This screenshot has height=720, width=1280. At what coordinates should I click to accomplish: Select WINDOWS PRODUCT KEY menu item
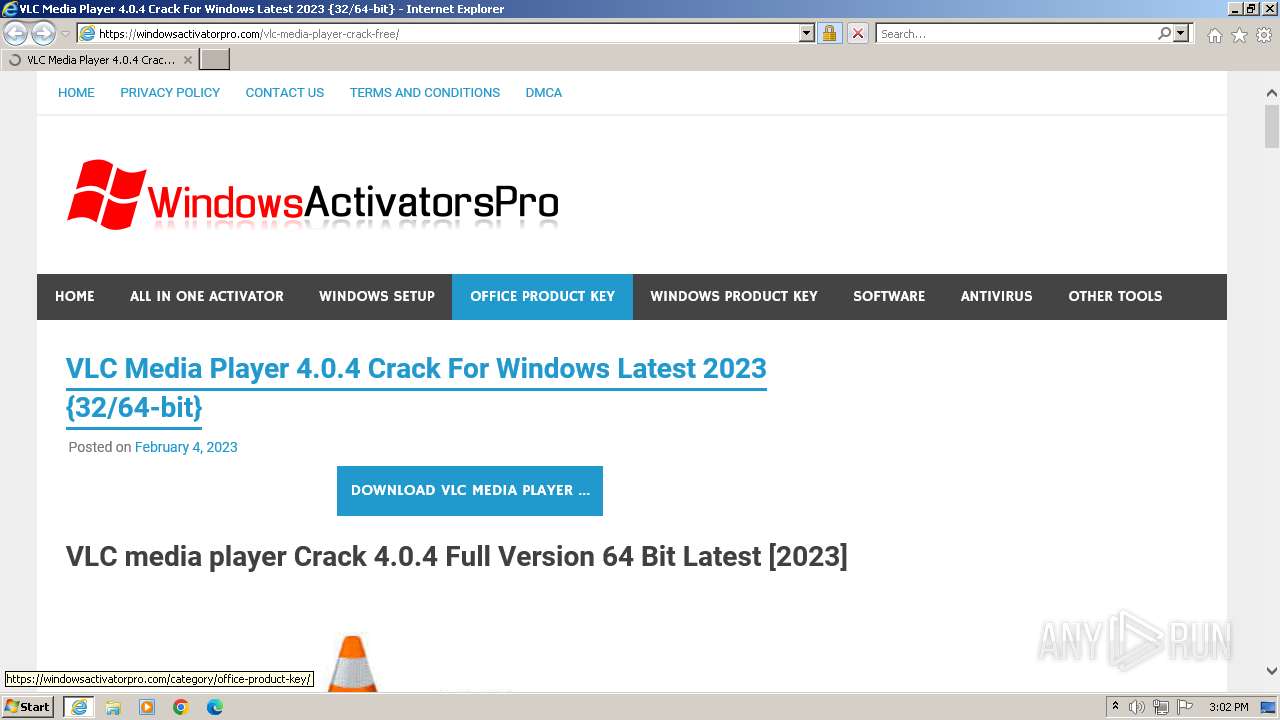pos(734,296)
